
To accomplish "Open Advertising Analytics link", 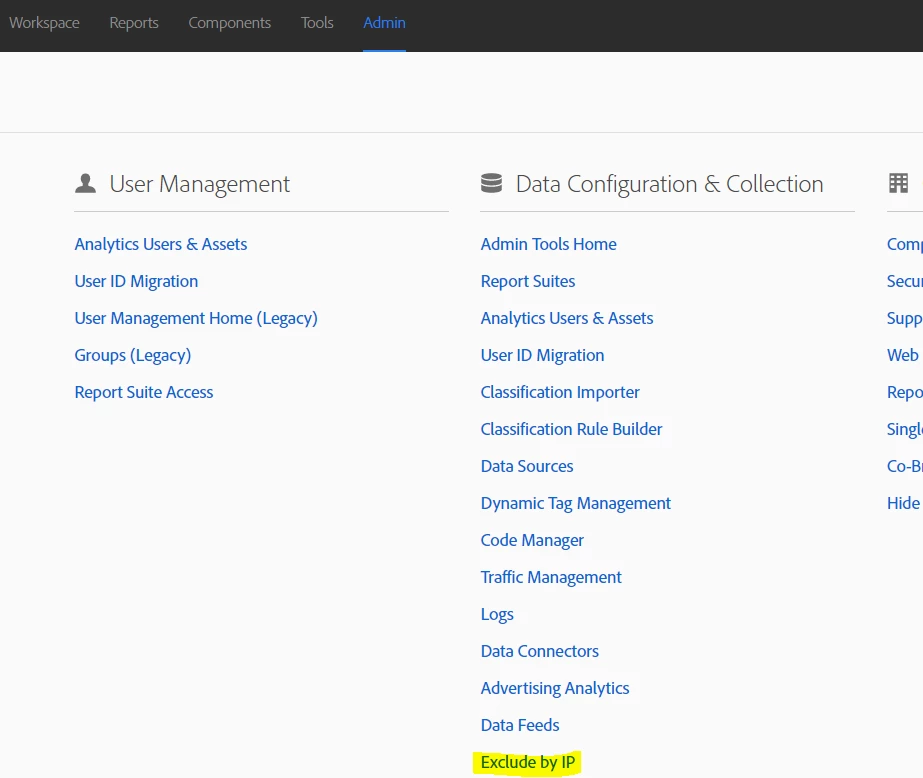I will (x=555, y=688).
